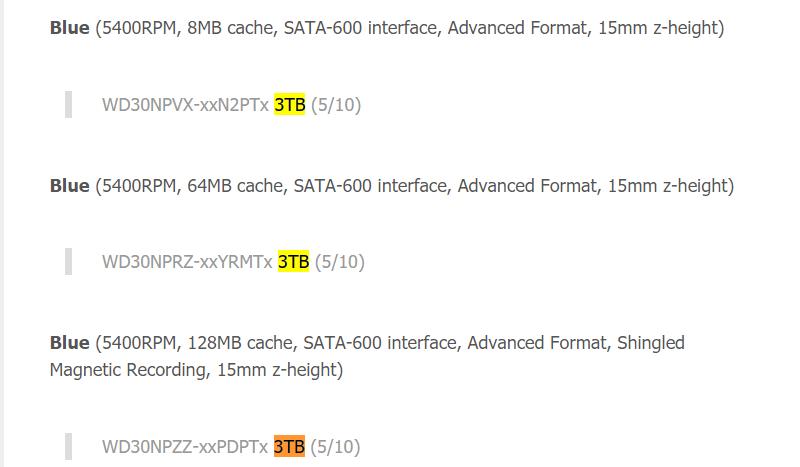Click the Blue heading for the 128MB cache drive
The width and height of the screenshot is (800, 467).
coord(69,343)
